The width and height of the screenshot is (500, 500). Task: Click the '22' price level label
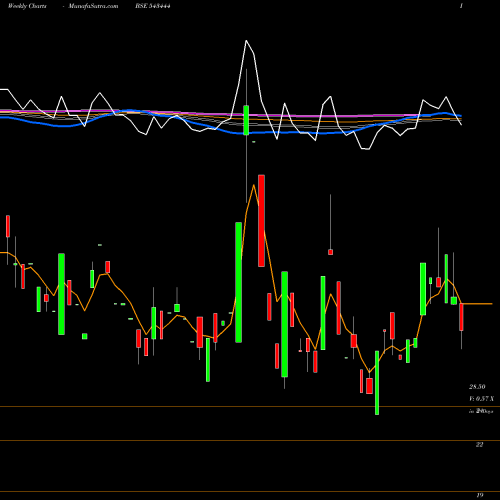pos(479,445)
